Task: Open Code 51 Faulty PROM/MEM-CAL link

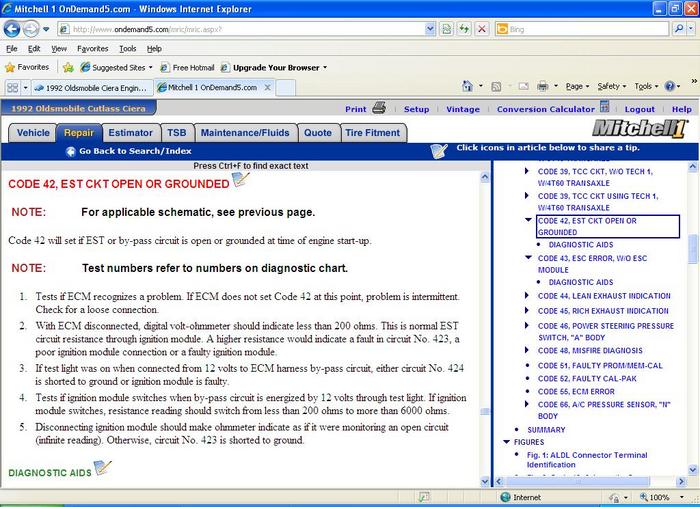Action: point(600,366)
